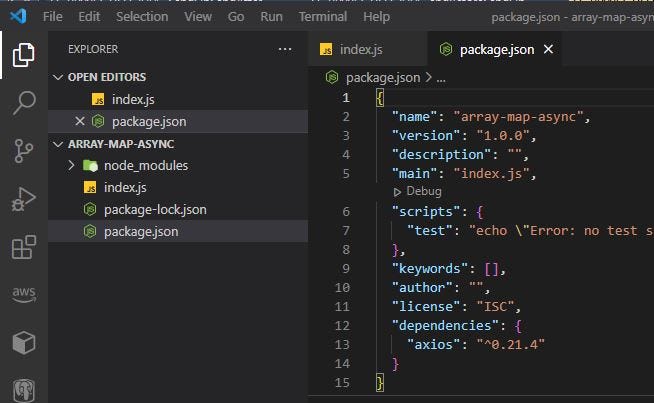
Task: Collapse the Open Editors section
Action: 58,77
